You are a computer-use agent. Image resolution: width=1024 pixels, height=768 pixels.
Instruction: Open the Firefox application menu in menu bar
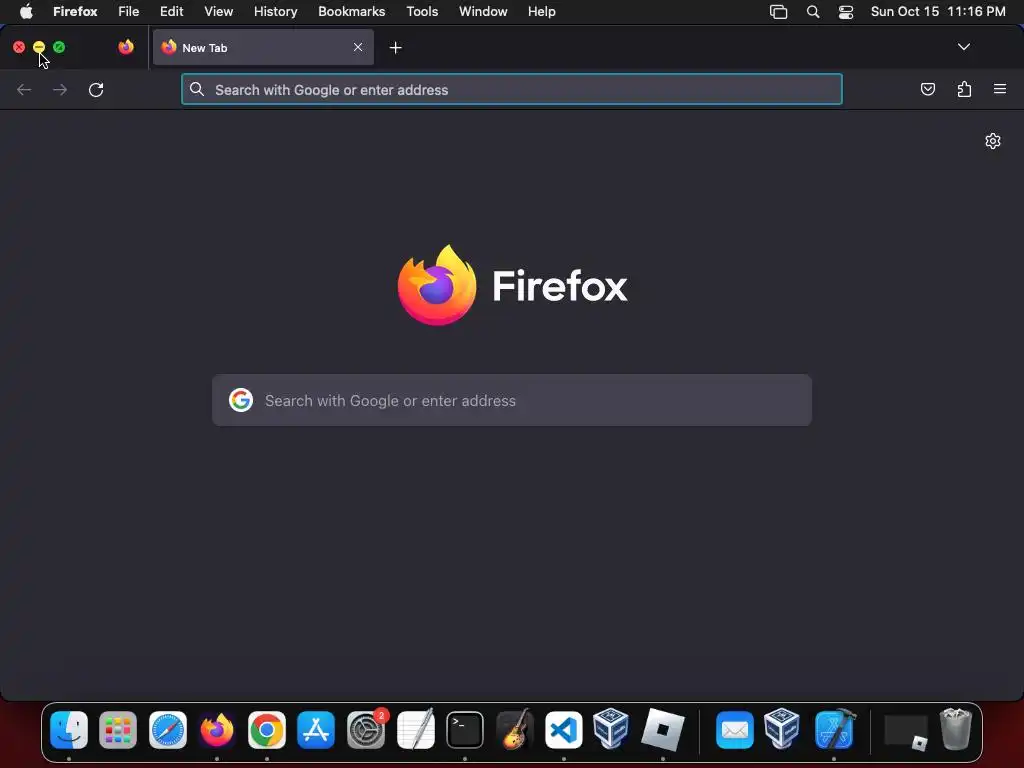pyautogui.click(x=75, y=12)
